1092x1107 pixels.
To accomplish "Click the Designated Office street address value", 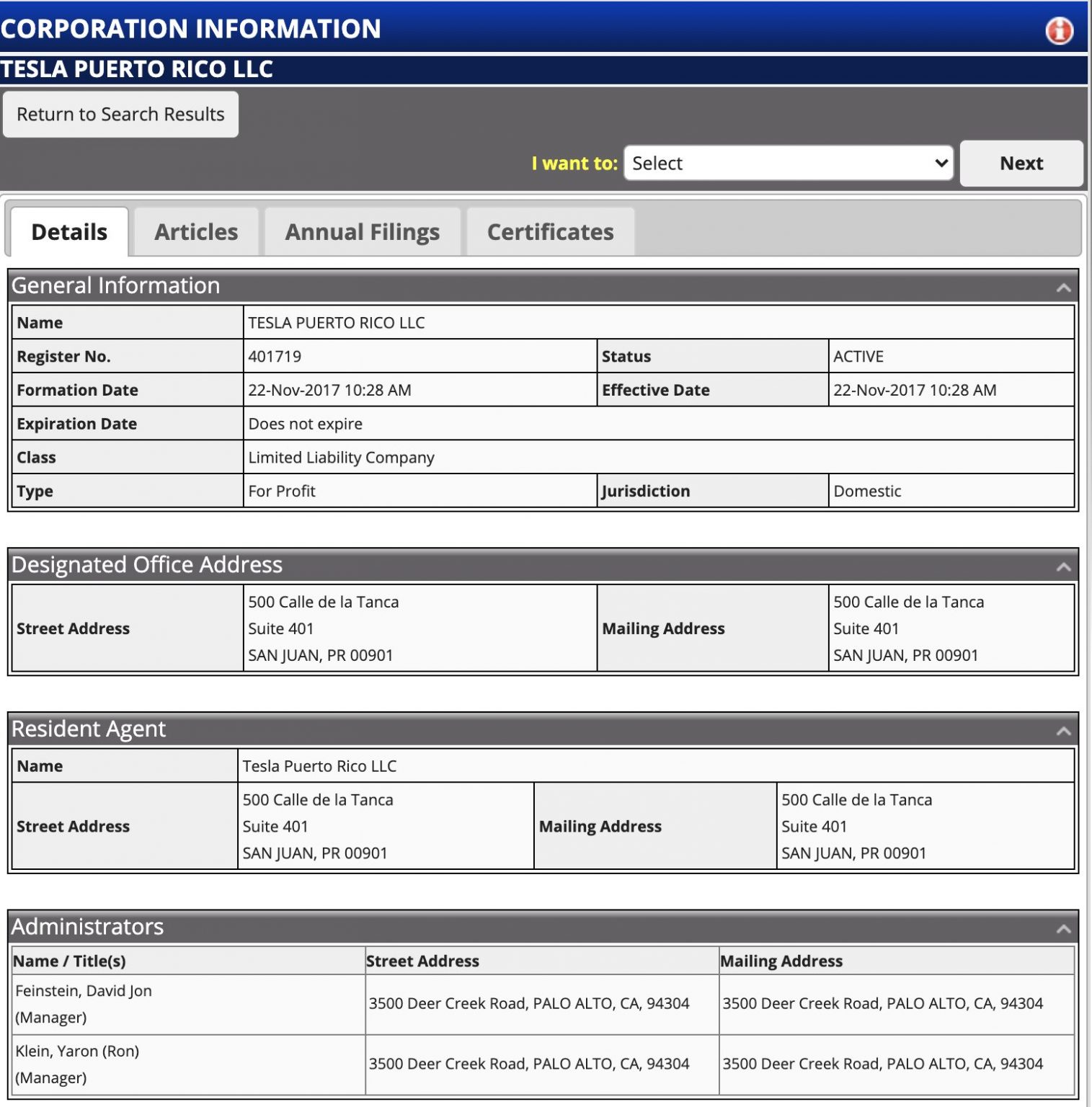I will coord(324,628).
